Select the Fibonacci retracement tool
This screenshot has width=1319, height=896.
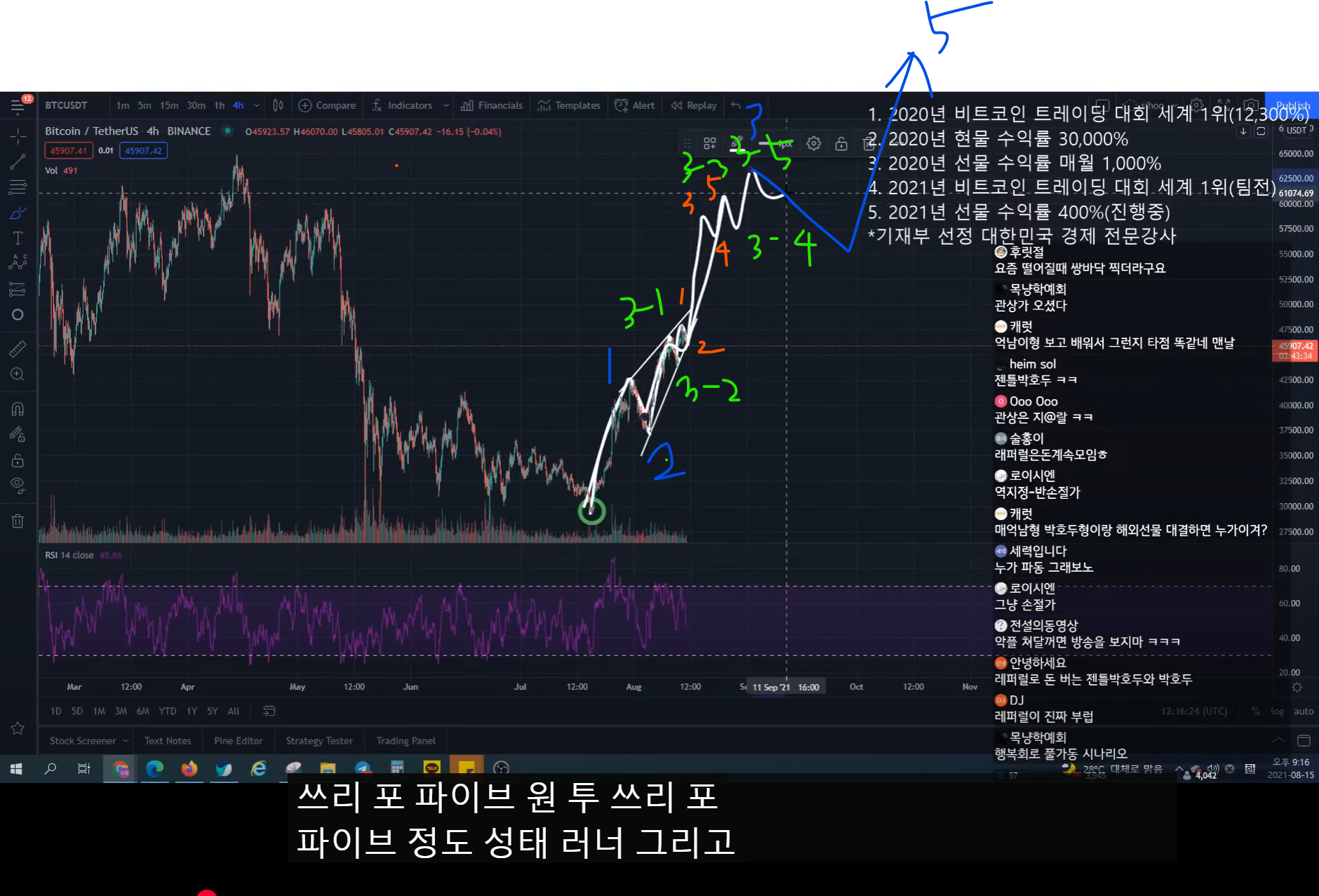(x=18, y=187)
